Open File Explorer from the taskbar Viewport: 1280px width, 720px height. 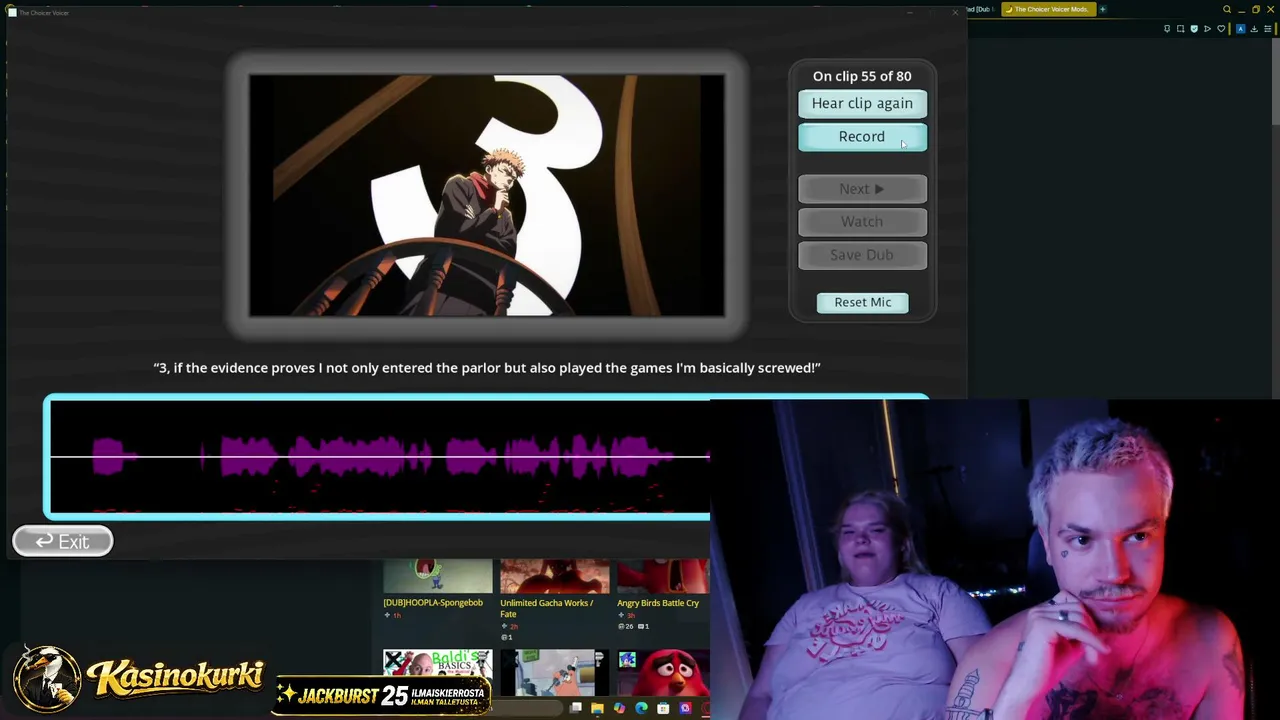tap(598, 708)
